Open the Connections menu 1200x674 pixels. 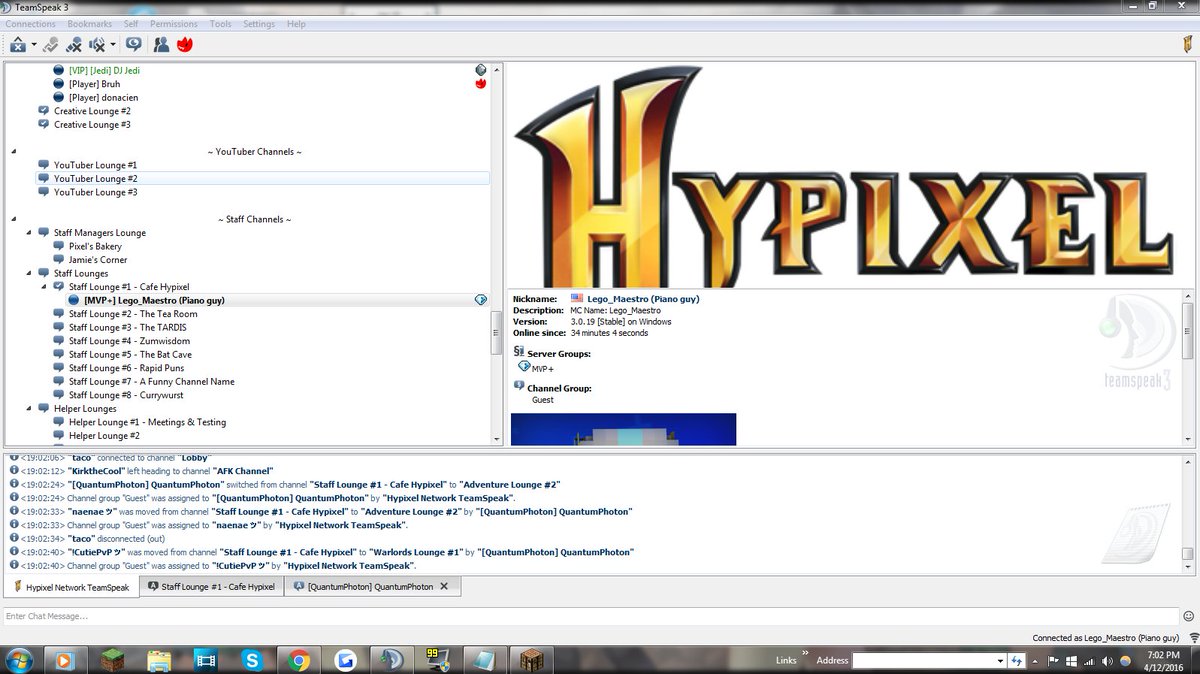[31, 24]
